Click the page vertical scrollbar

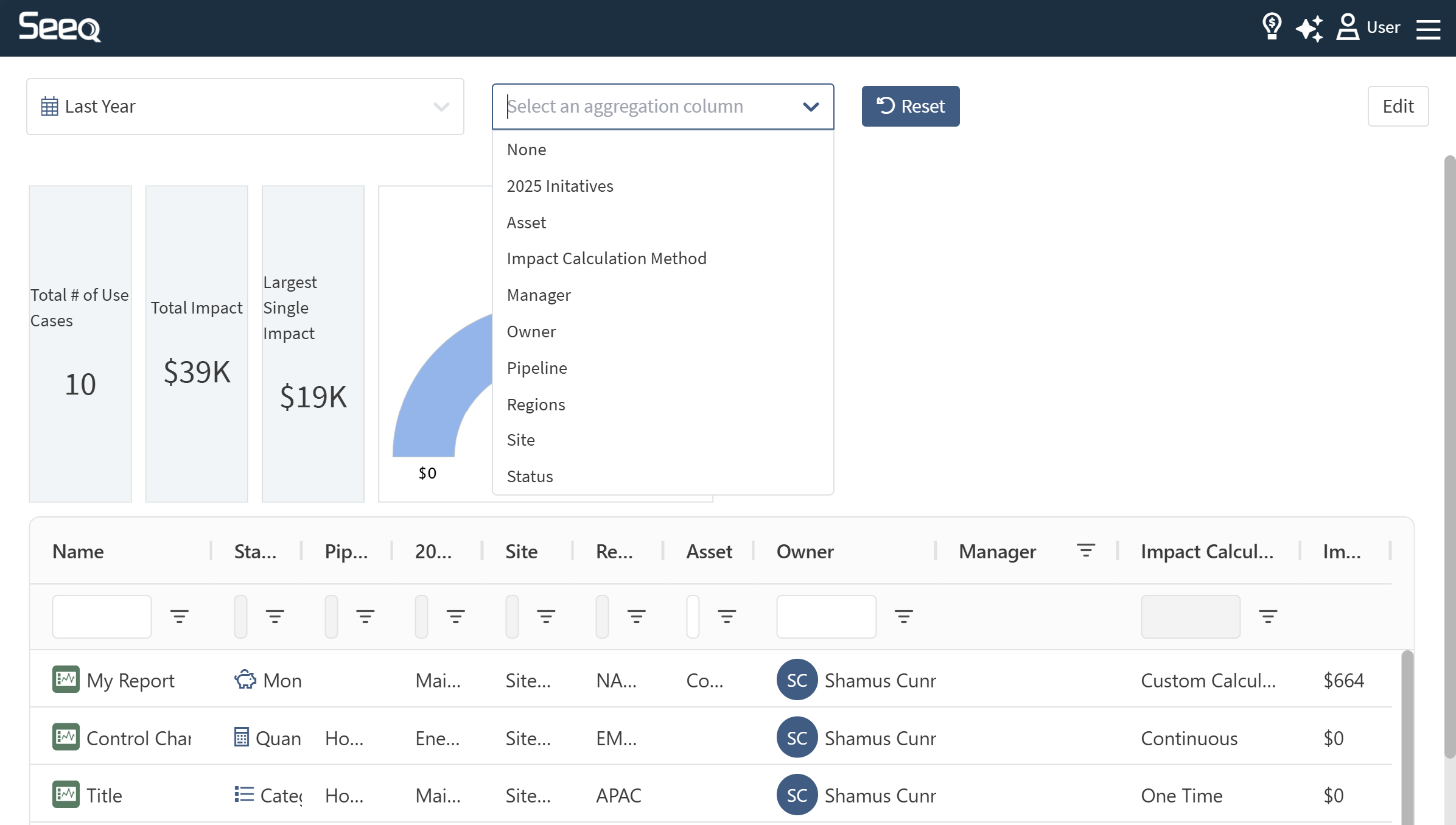pyautogui.click(x=1449, y=457)
